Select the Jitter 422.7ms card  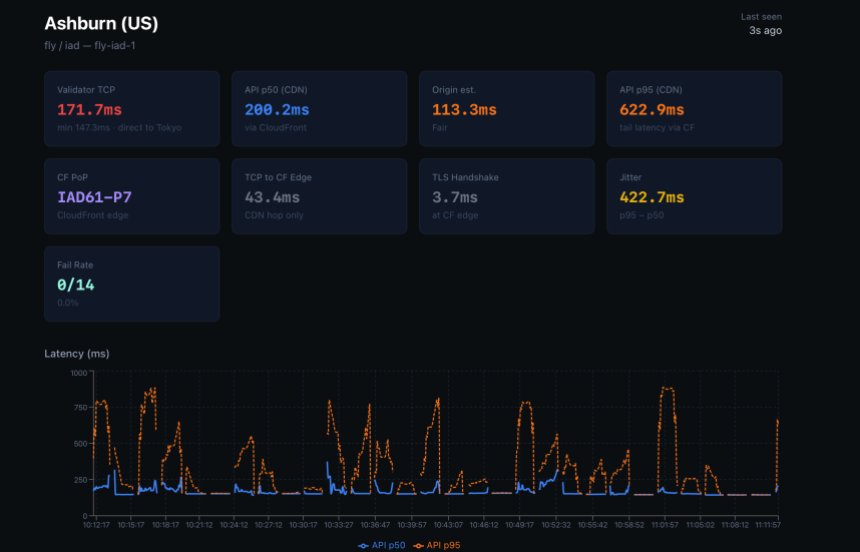(x=694, y=196)
